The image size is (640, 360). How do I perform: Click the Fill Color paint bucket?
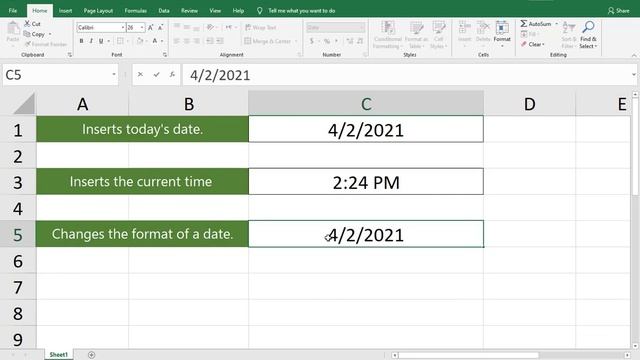pos(140,41)
